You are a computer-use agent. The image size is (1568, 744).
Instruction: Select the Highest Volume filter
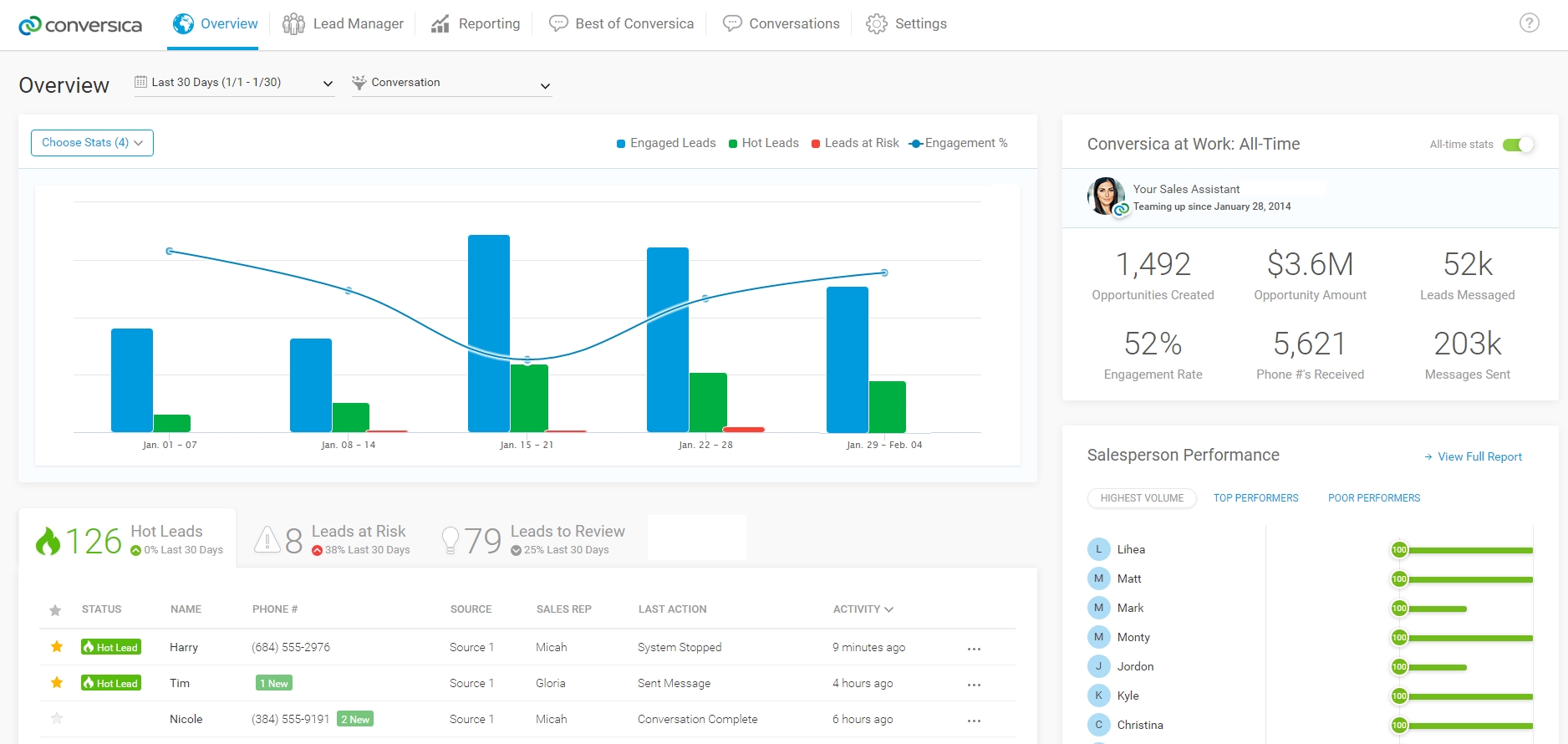[x=1142, y=498]
